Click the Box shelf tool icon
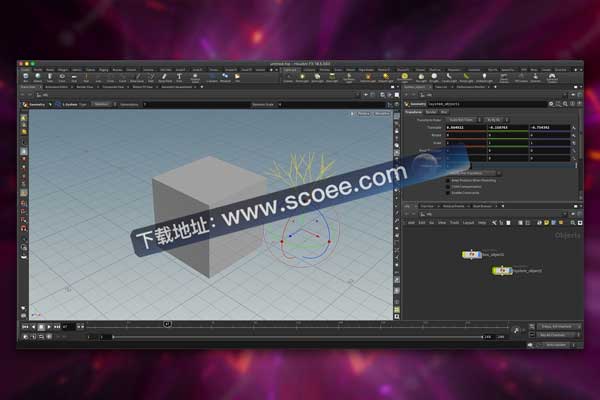 [24, 75]
